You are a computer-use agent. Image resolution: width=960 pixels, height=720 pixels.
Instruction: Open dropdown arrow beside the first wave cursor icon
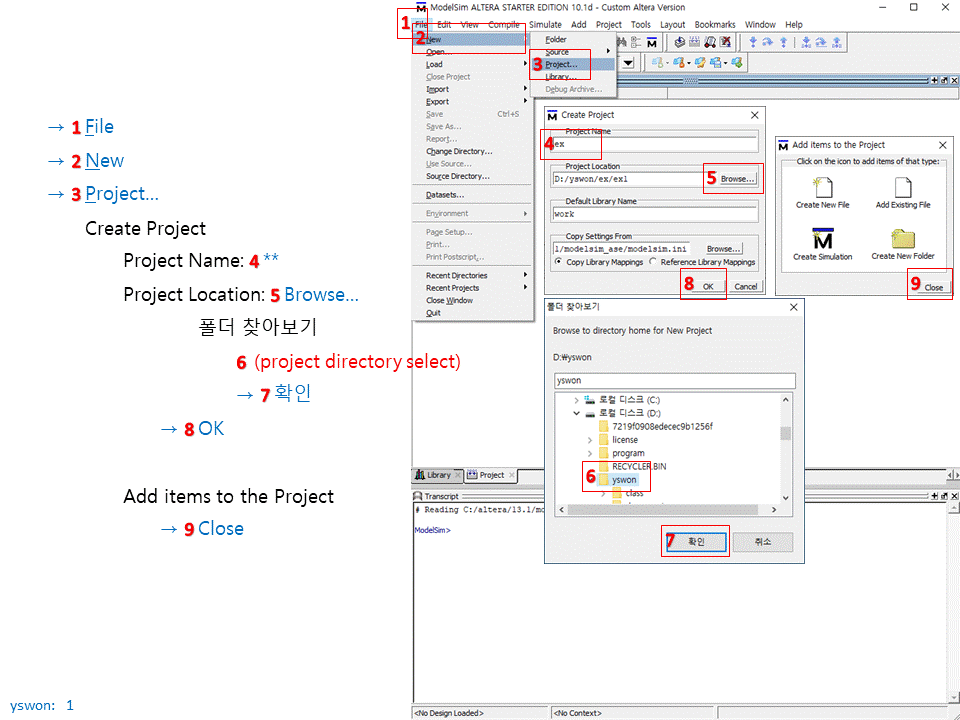click(x=669, y=63)
